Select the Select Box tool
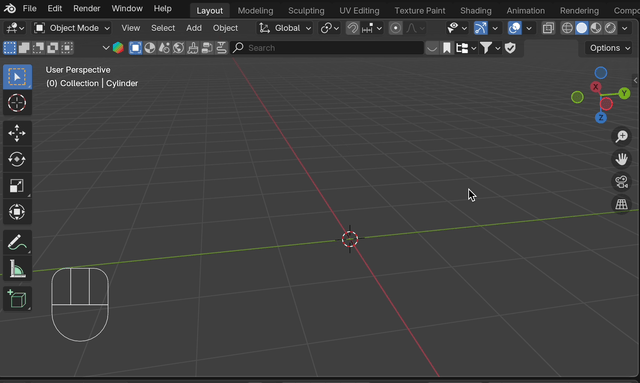The width and height of the screenshot is (640, 383). (17, 77)
